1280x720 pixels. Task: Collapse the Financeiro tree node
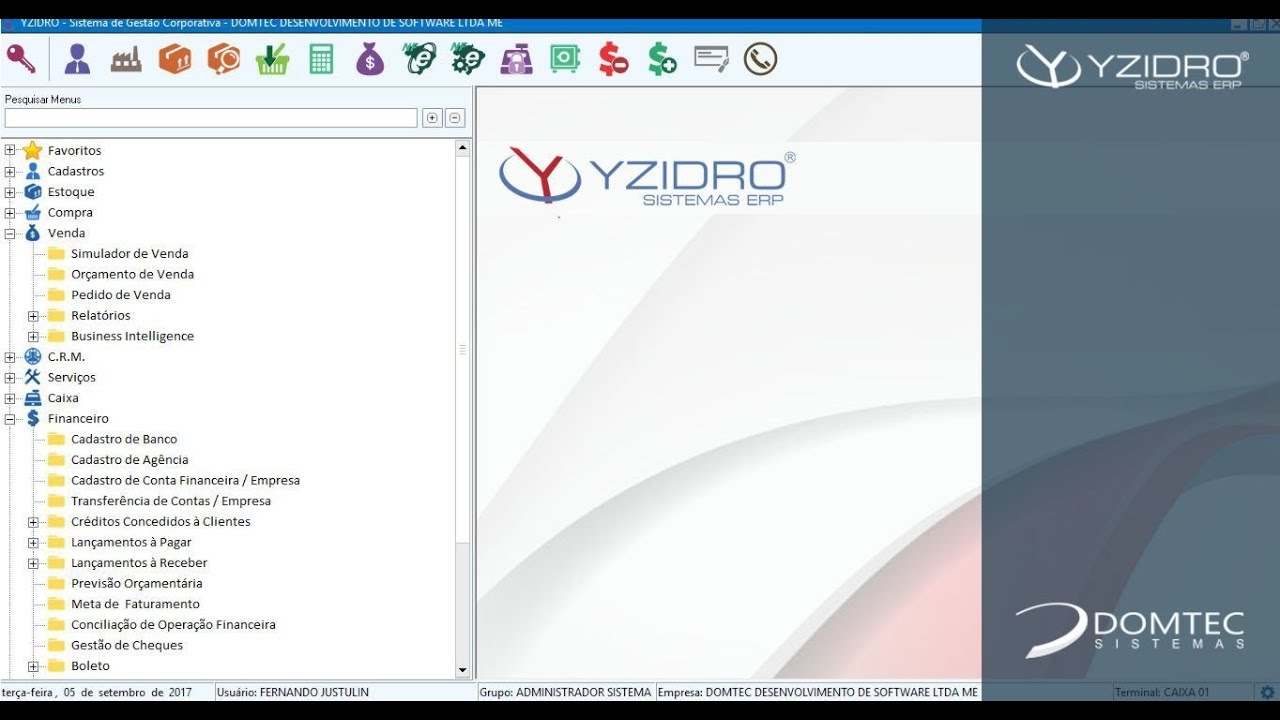10,419
